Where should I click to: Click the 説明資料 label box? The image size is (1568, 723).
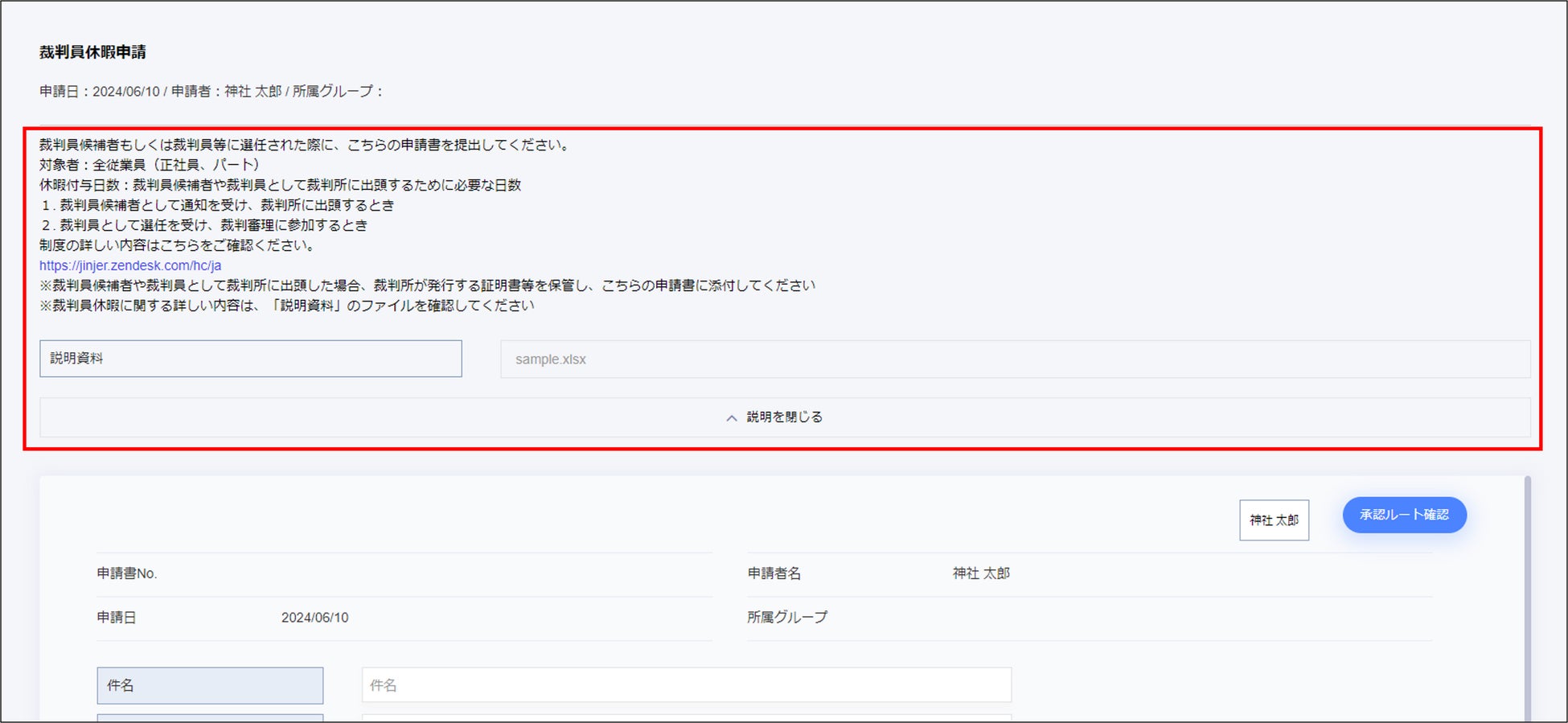tap(251, 359)
